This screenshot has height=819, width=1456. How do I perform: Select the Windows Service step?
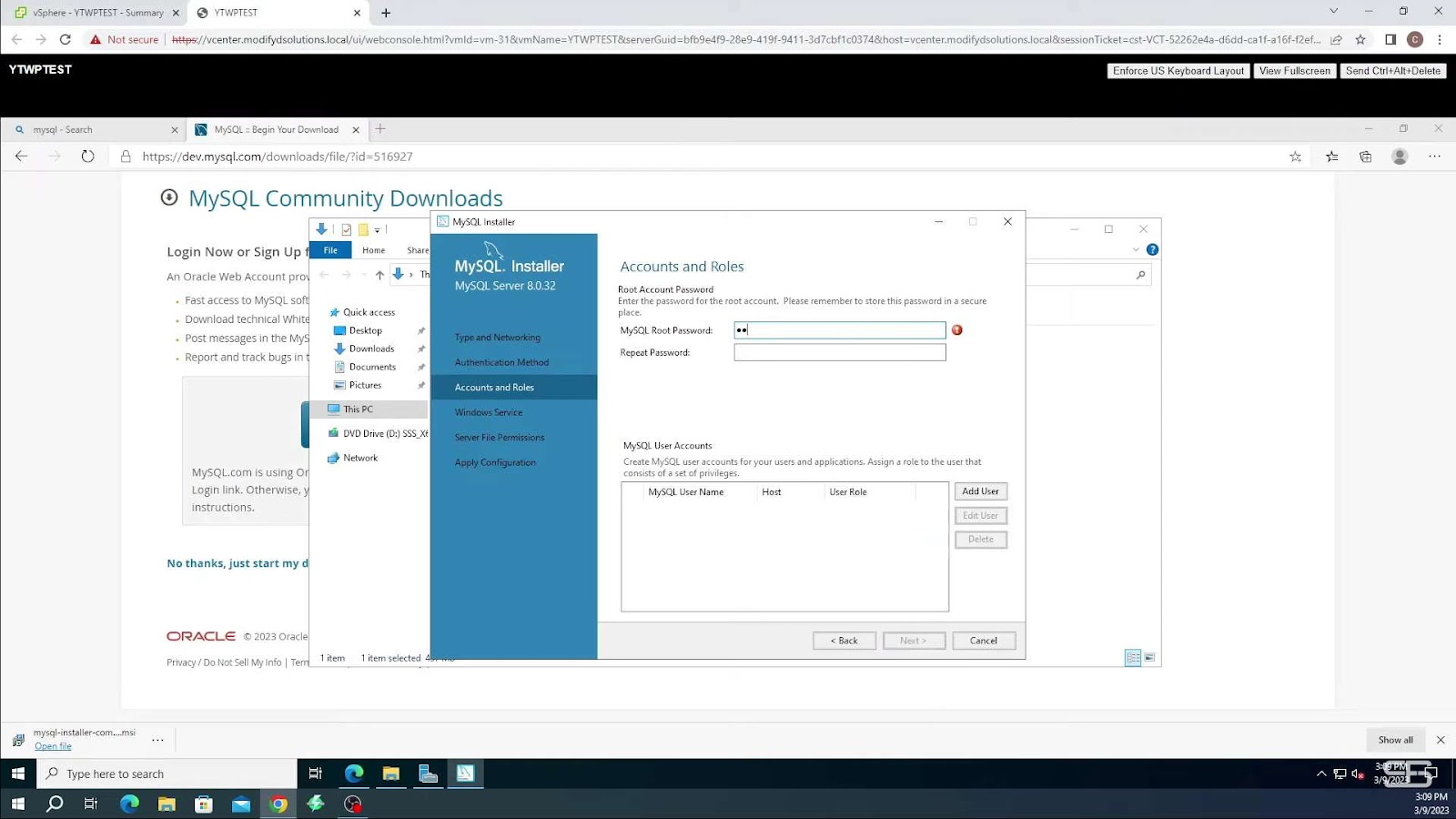[489, 412]
